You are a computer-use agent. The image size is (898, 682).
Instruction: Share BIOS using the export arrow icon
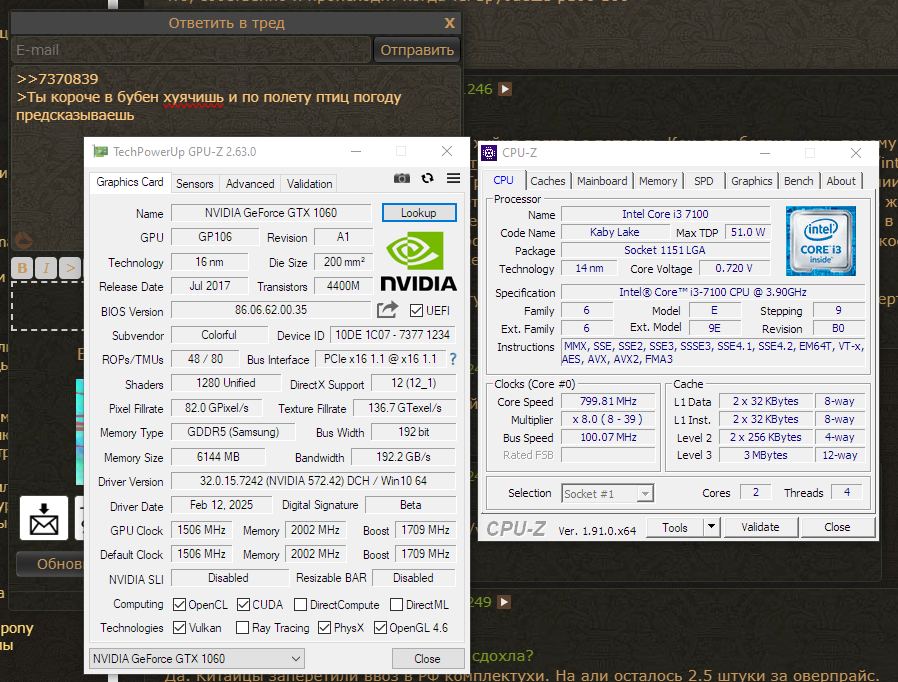388,310
